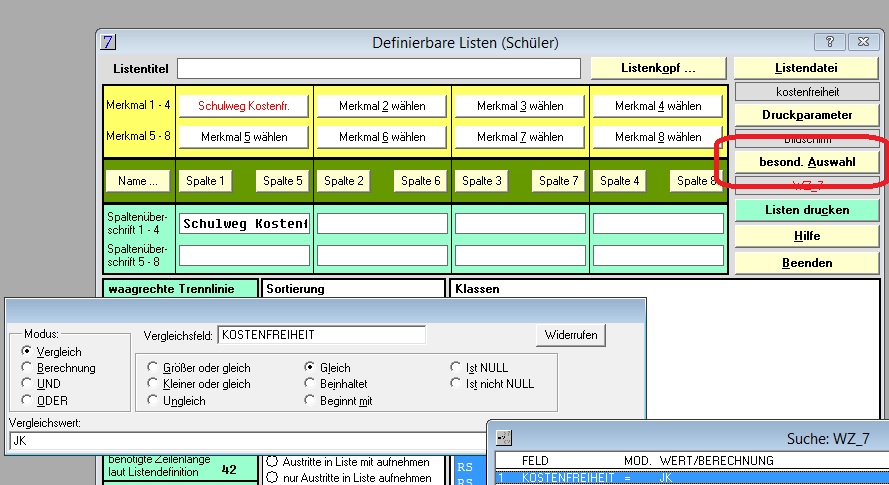This screenshot has width=889, height=485.
Task: Click Merkmal 6 wählen
Action: (382, 137)
